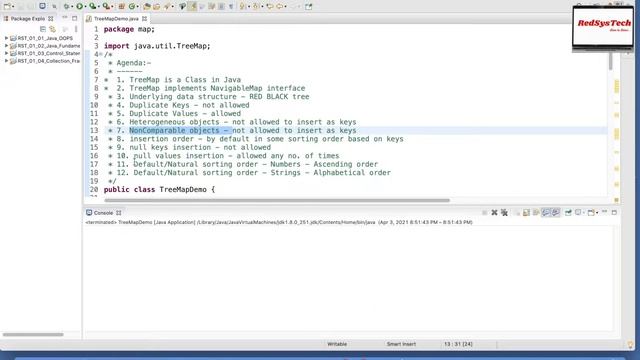Viewport: 640px width, 360px height.
Task: Expand RST_01_02_Java_Fundame project
Action: (6, 46)
